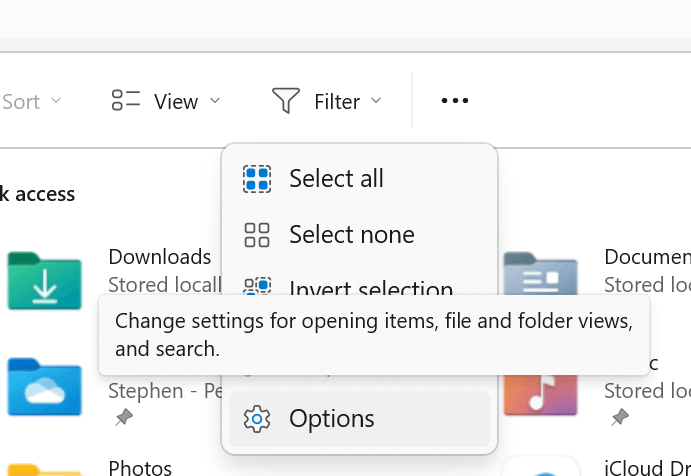Expand the Sort dropdown chevron
The width and height of the screenshot is (691, 476).
point(56,101)
